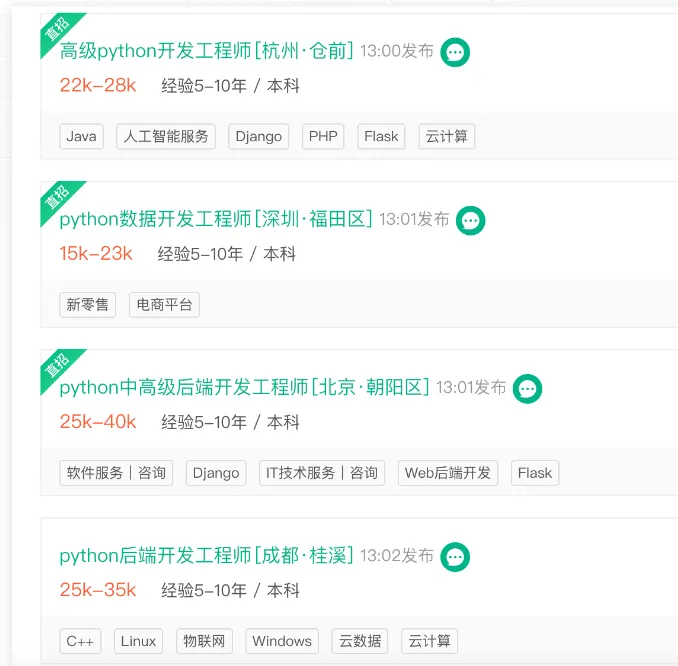Image resolution: width=678 pixels, height=666 pixels.
Task: Select Django tag in Beijing job card
Action: [216, 473]
